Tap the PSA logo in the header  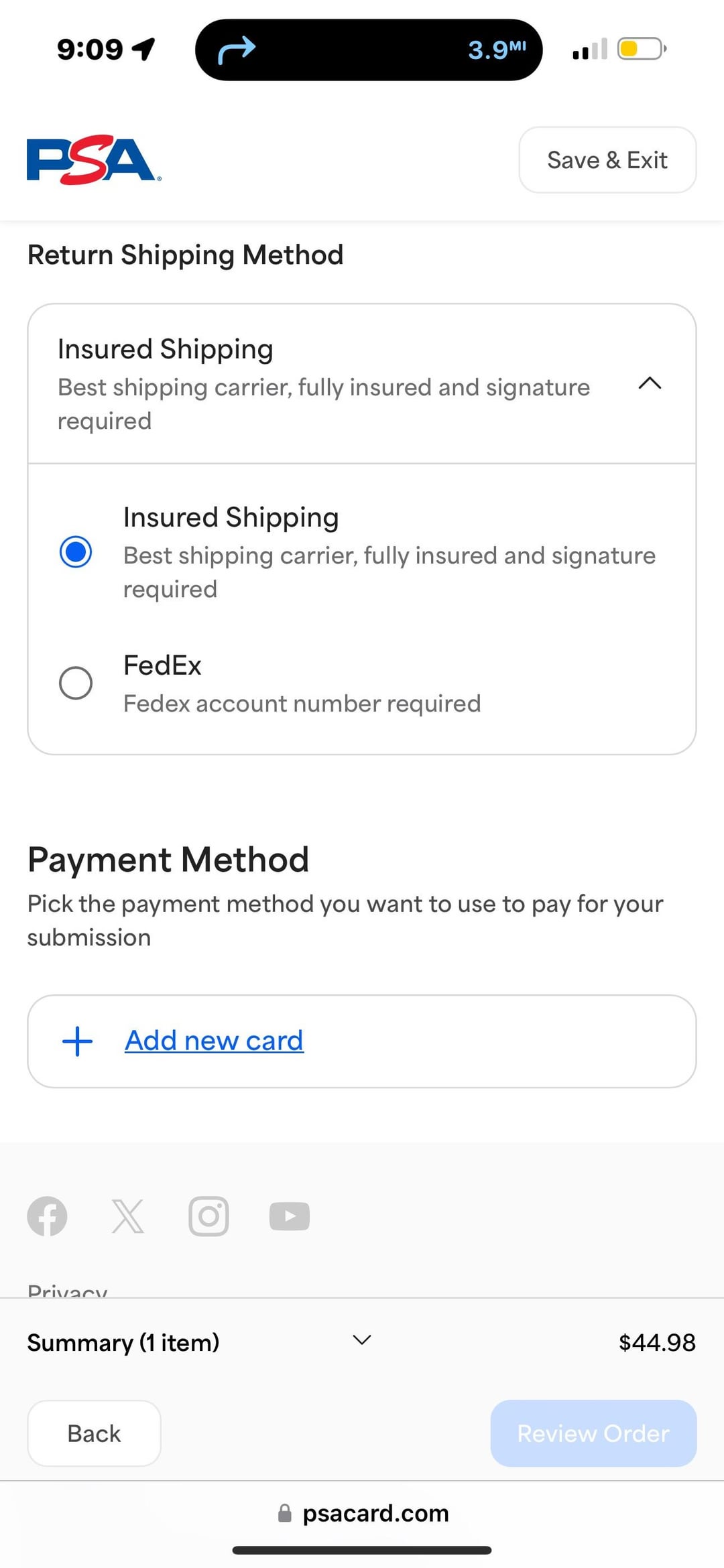pyautogui.click(x=94, y=159)
